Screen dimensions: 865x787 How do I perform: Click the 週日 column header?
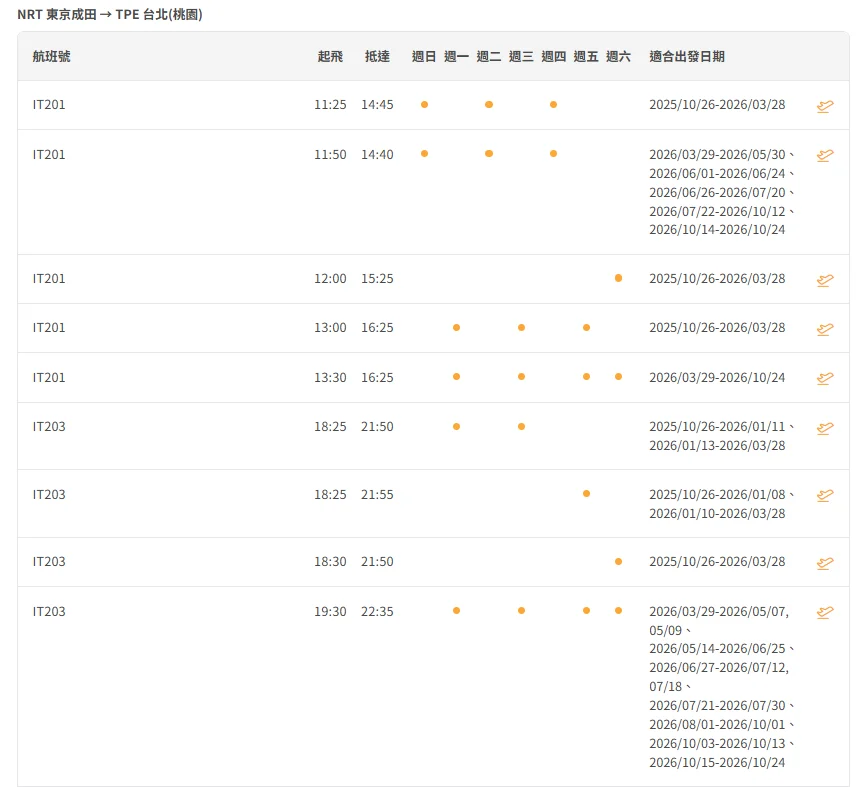[x=424, y=56]
